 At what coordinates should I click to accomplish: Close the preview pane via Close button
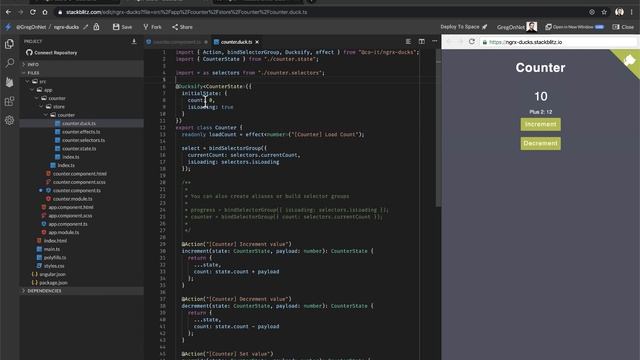click(x=623, y=27)
